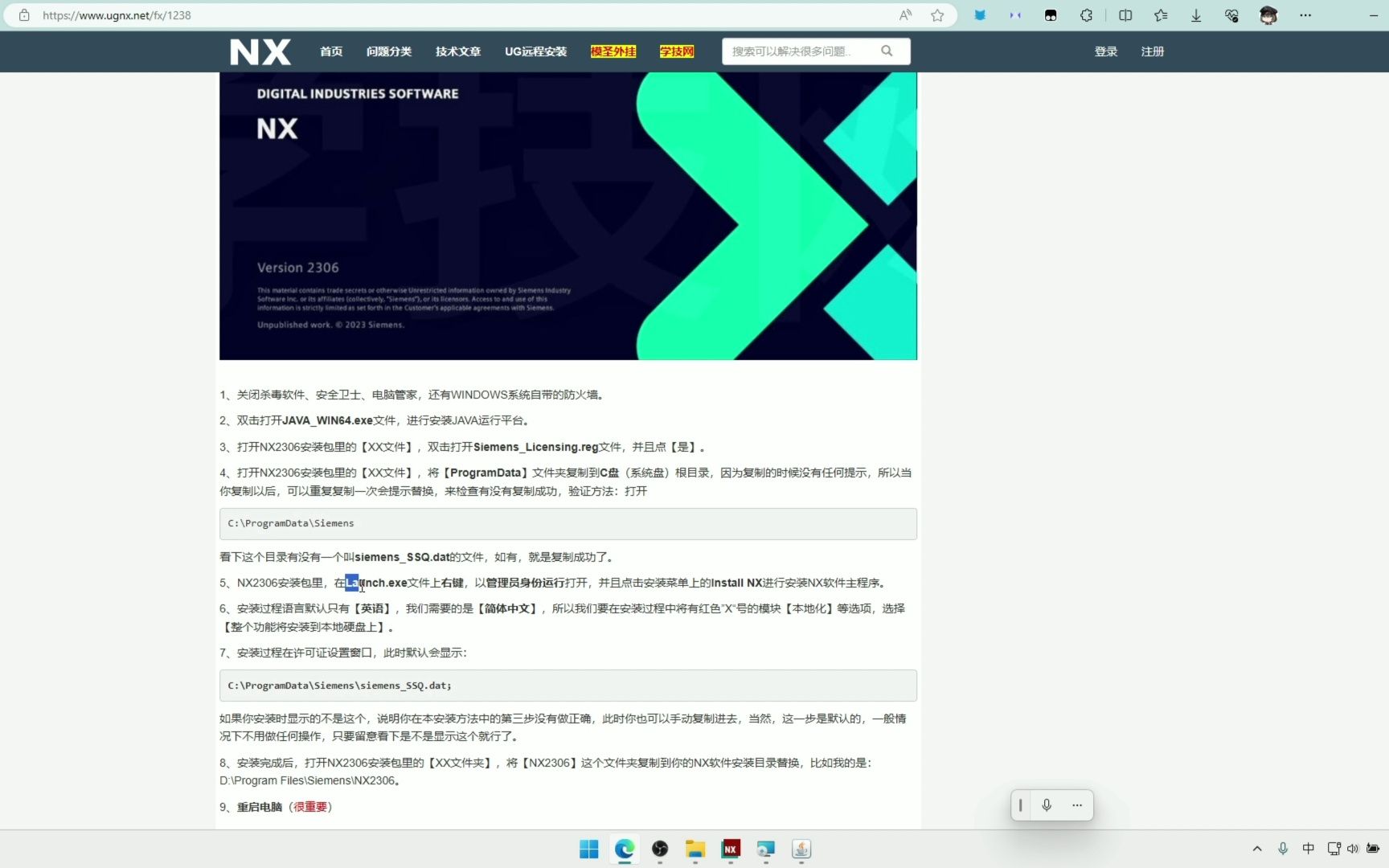Click the 注册 link

(1151, 51)
